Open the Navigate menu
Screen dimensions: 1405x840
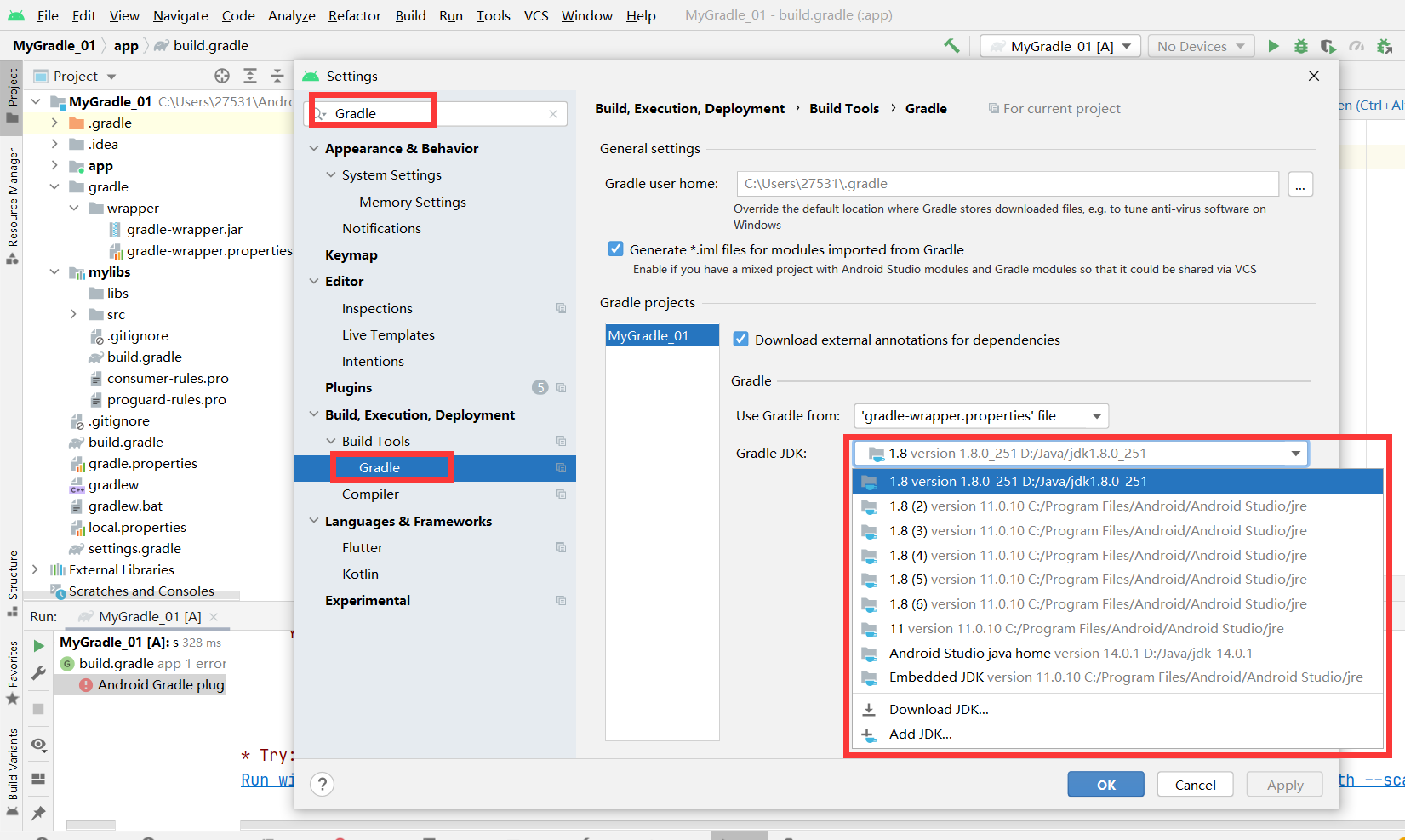[x=180, y=15]
